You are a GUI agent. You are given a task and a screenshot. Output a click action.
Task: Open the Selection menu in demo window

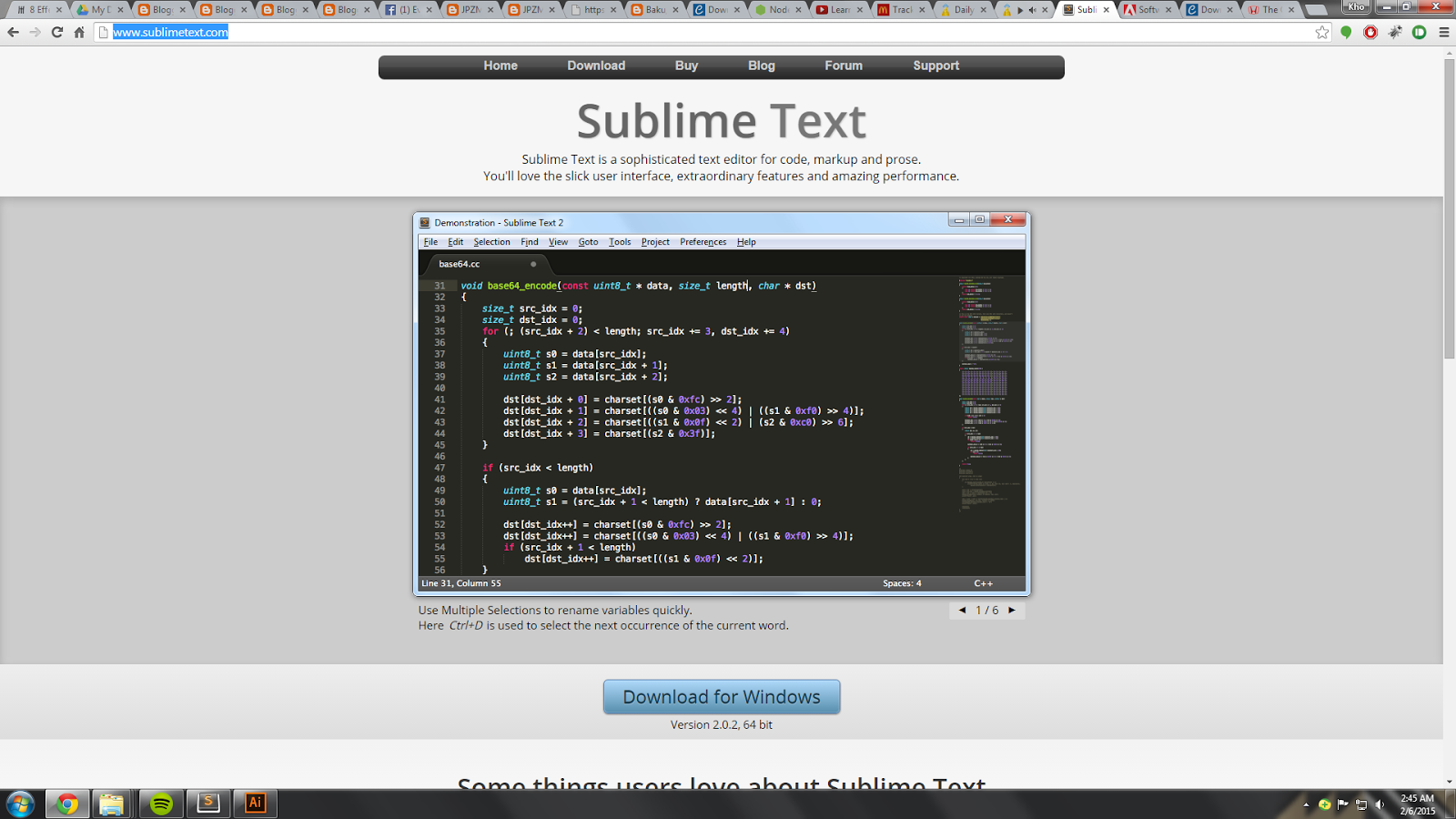tap(491, 242)
